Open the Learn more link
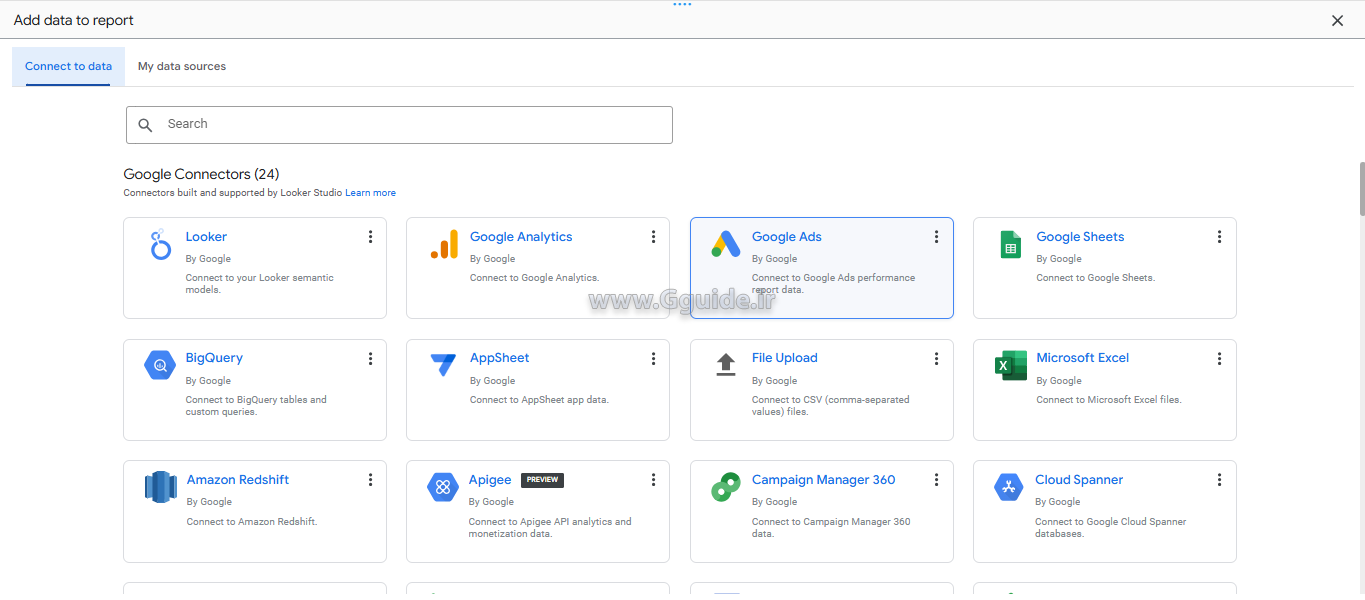This screenshot has height=600, width=1365. click(x=370, y=193)
